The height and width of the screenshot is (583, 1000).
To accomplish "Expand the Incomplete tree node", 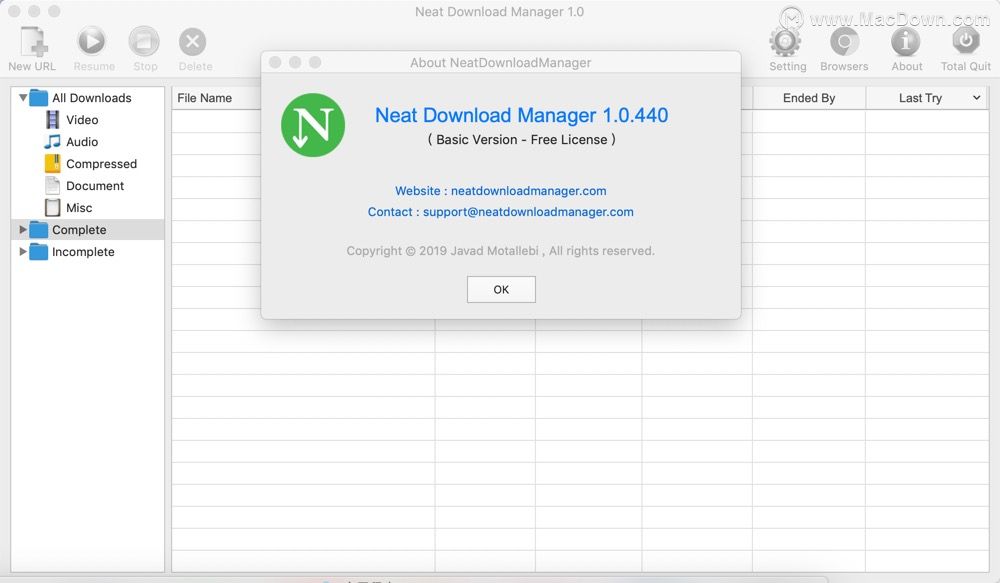I will (23, 251).
